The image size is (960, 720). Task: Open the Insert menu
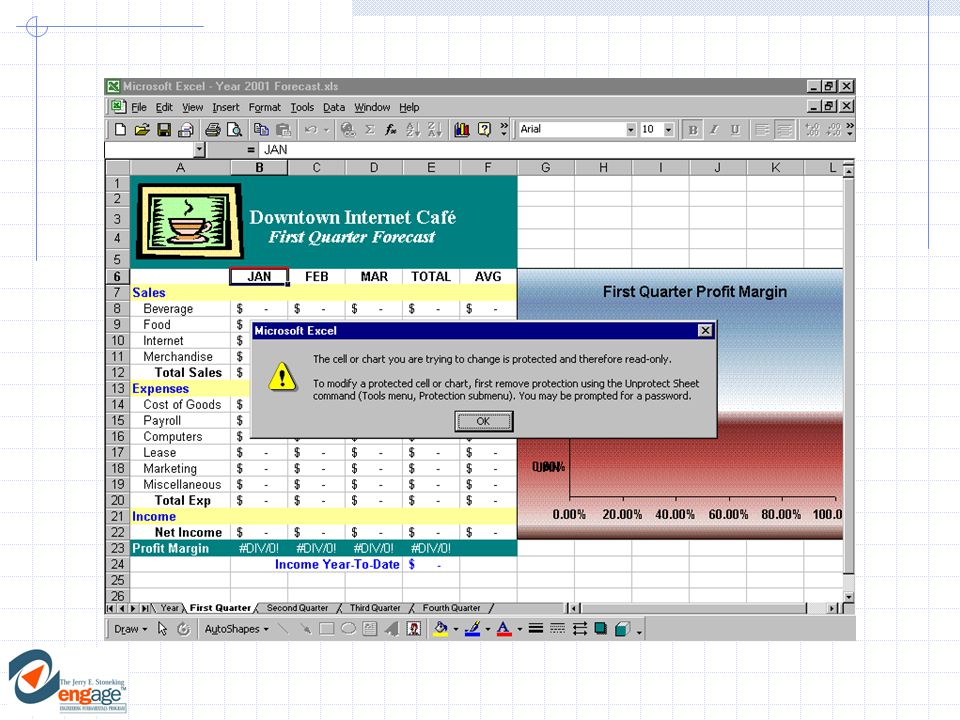[226, 107]
